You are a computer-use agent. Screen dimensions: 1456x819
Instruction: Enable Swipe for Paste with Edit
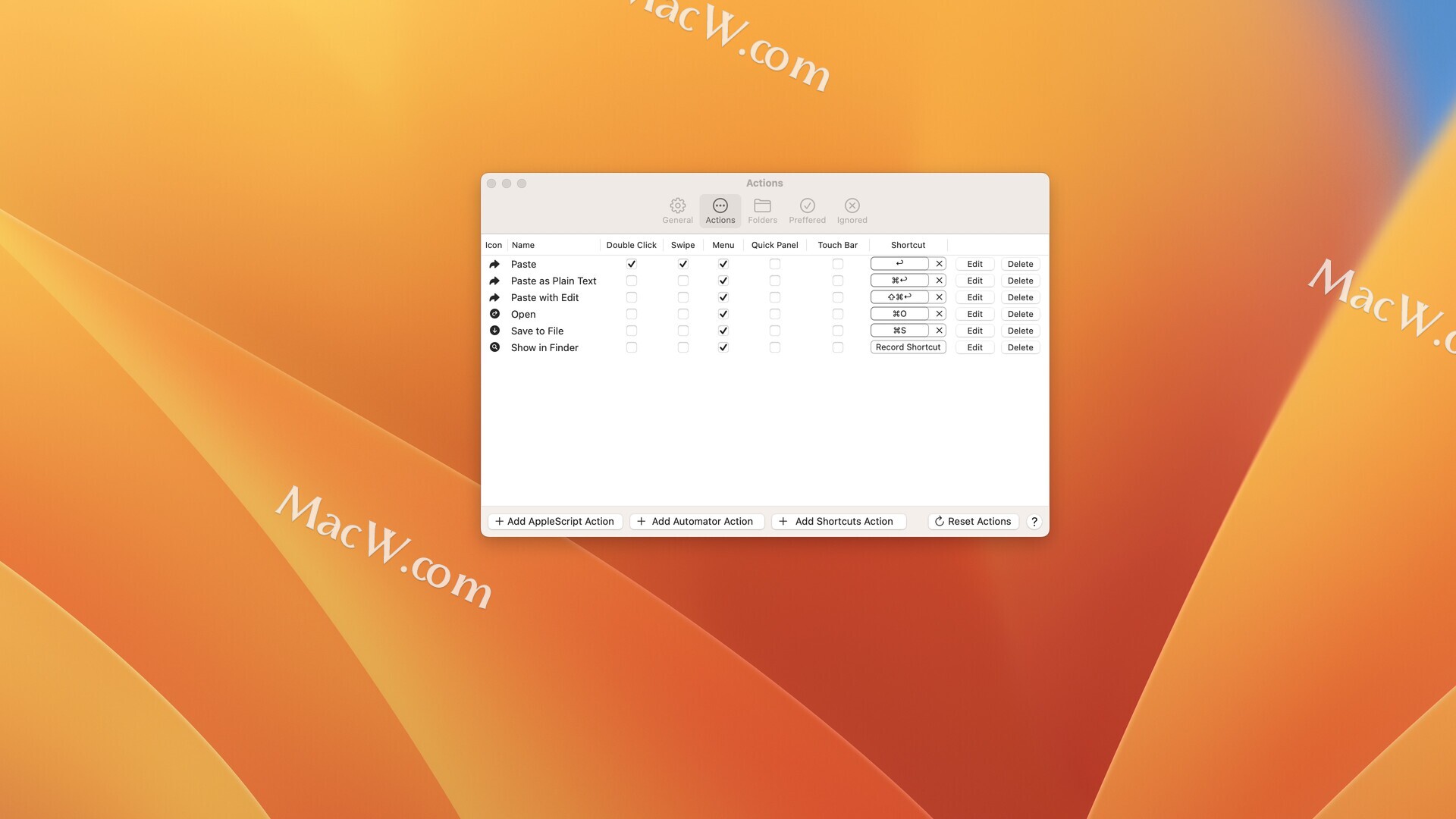click(682, 297)
